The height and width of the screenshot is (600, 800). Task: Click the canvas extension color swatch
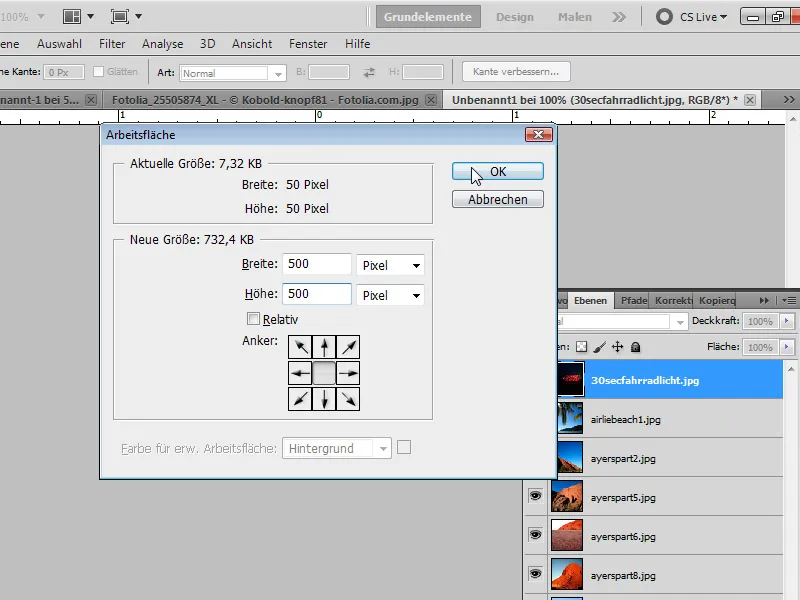[x=404, y=448]
